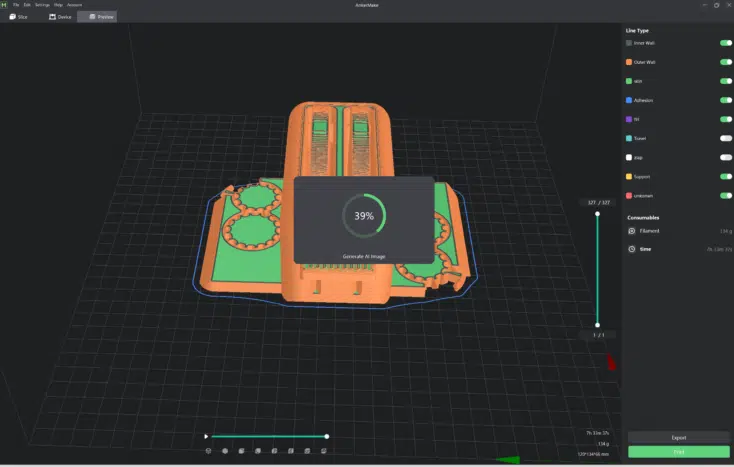Turn off Adhesion line type

click(725, 100)
